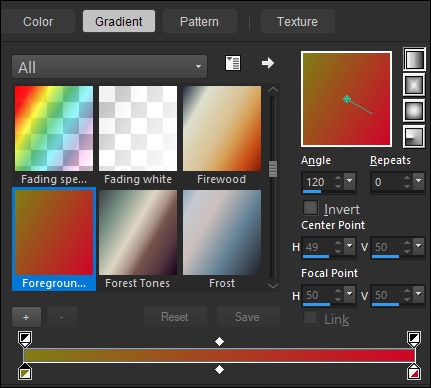The width and height of the screenshot is (431, 388).
Task: Increase Angle with the up spinner
Action: [x=338, y=178]
